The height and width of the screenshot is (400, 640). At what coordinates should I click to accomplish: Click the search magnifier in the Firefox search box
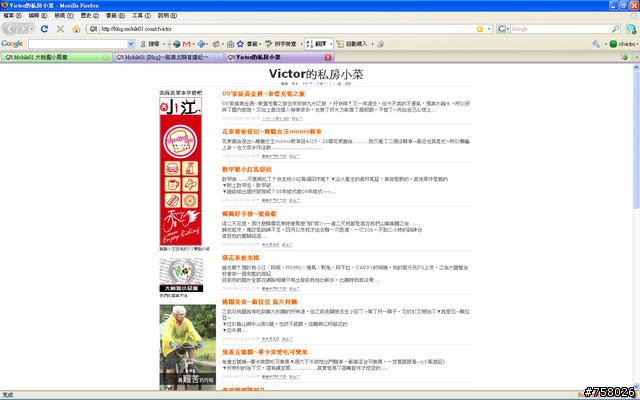[616, 29]
